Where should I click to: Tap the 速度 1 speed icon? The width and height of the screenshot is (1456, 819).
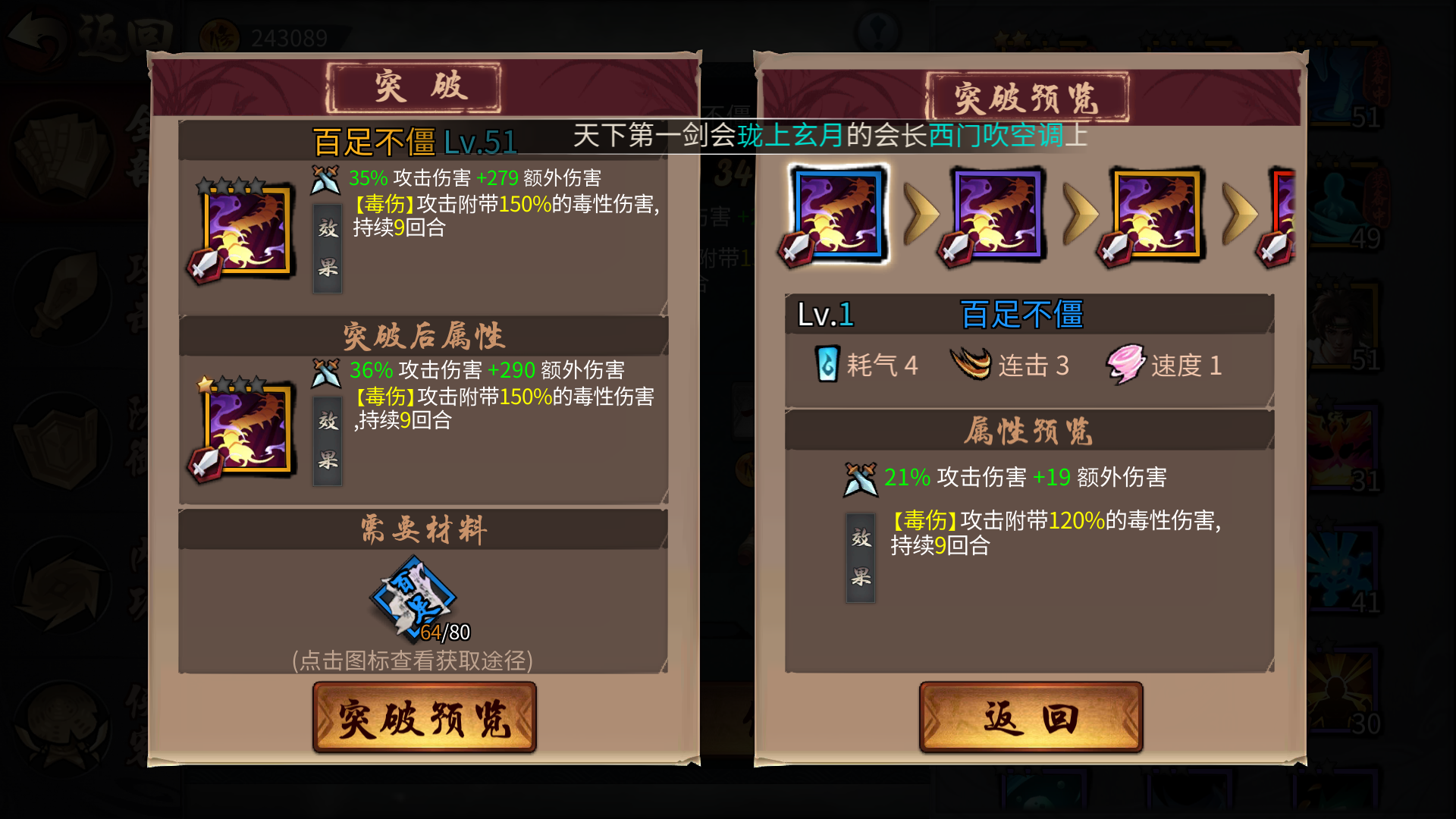coord(1126,364)
